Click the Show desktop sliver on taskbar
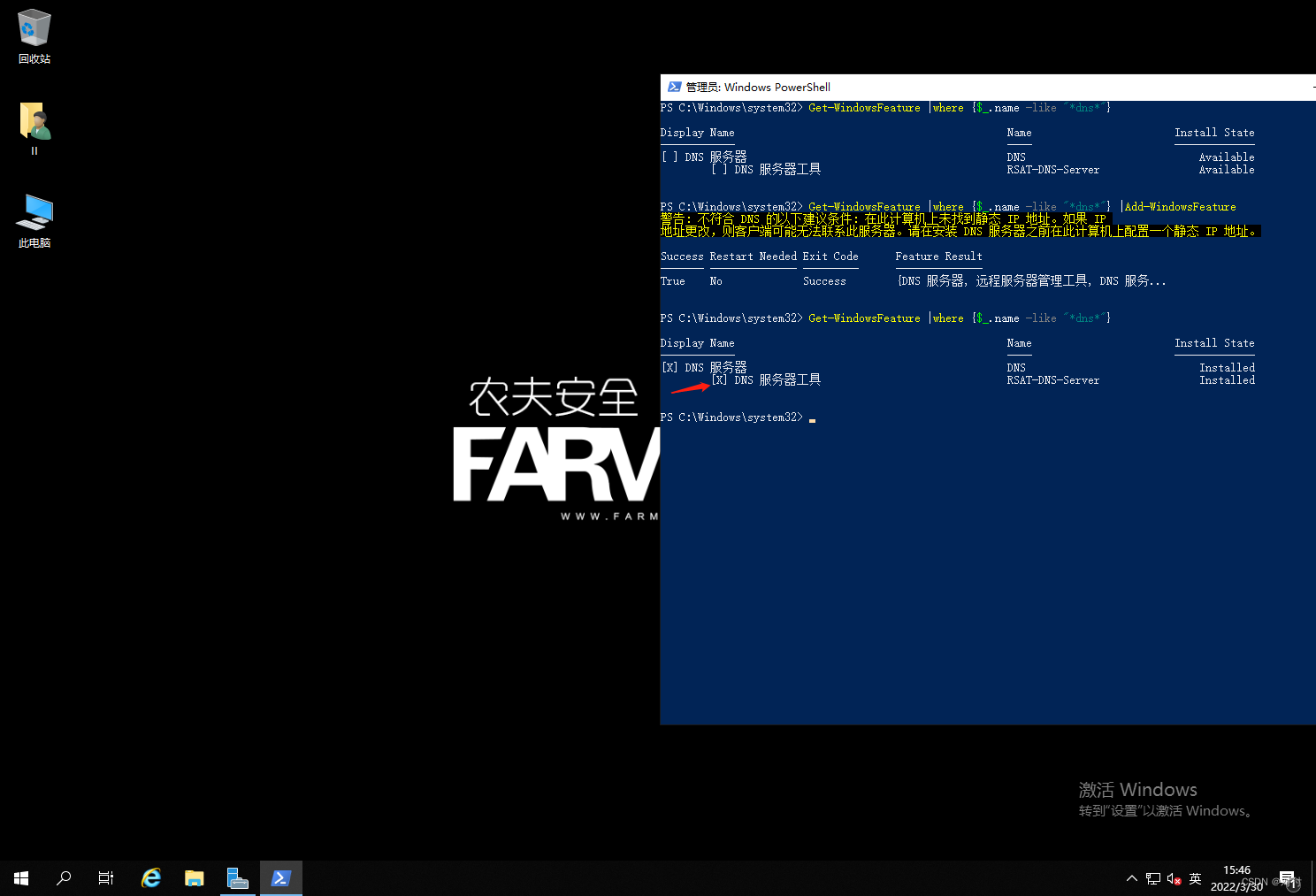Screen dimensions: 1316x896 point(1313,878)
